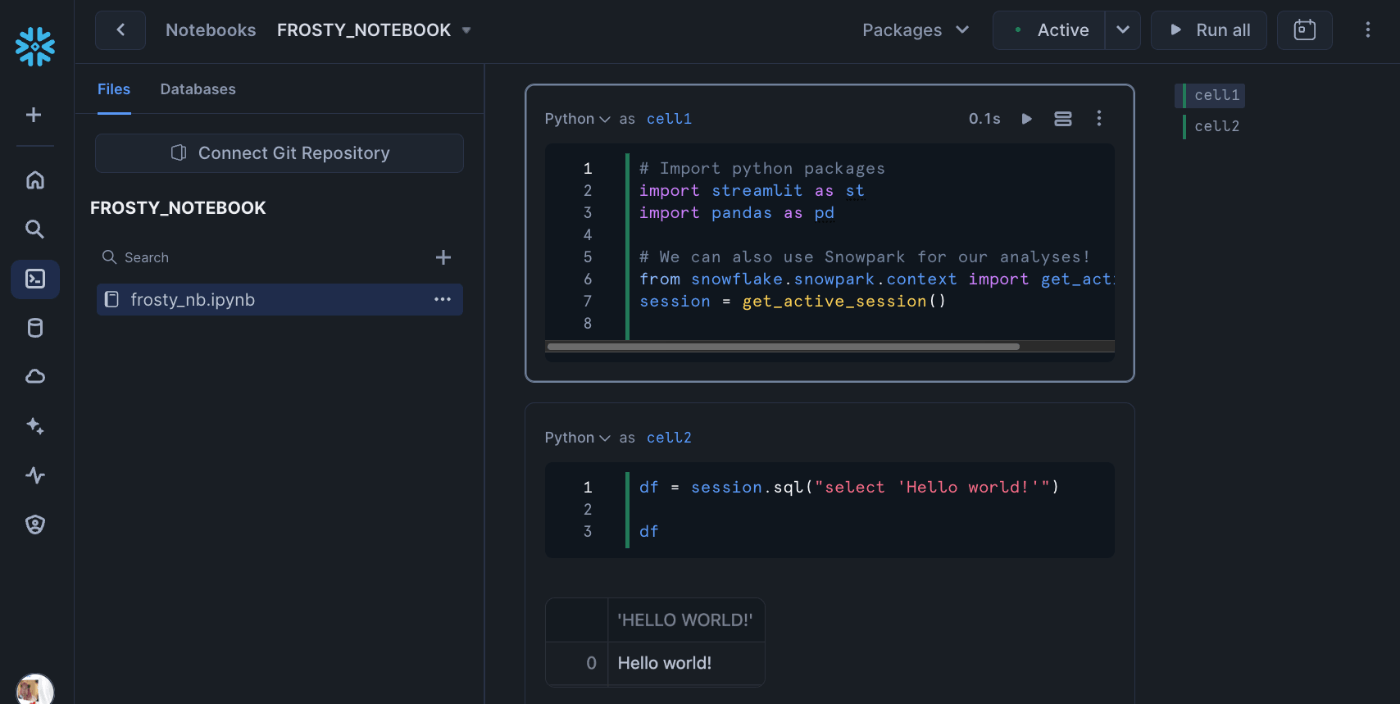Click the Run all button
The height and width of the screenshot is (704, 1400).
pyautogui.click(x=1208, y=30)
